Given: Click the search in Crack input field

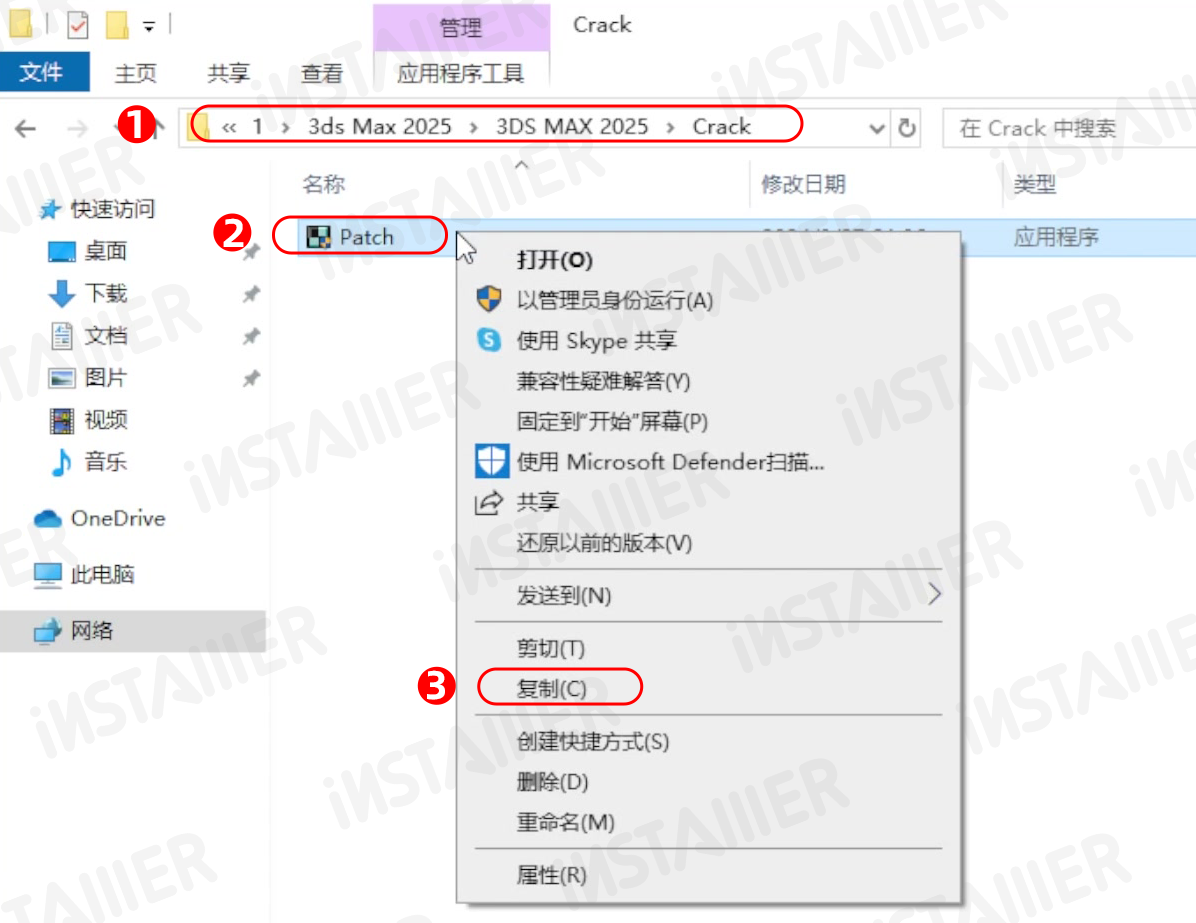Looking at the screenshot, I should click(1069, 127).
